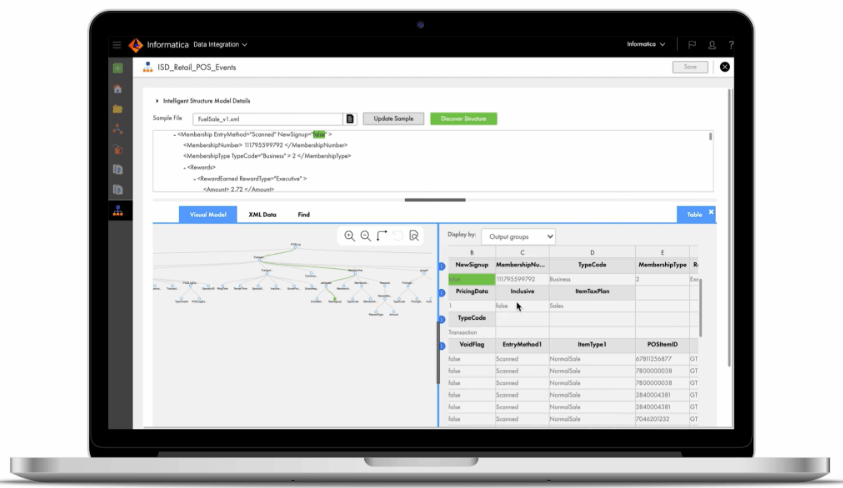Open the orange bag icon in sidebar

tap(118, 149)
